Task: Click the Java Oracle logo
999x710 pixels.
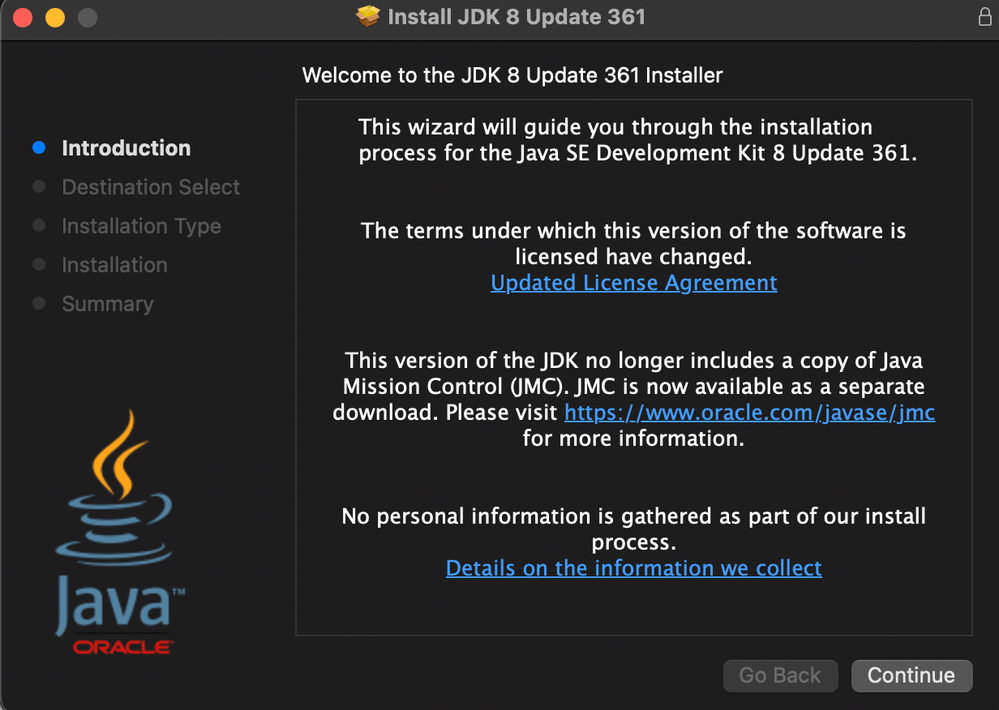Action: pos(119,532)
